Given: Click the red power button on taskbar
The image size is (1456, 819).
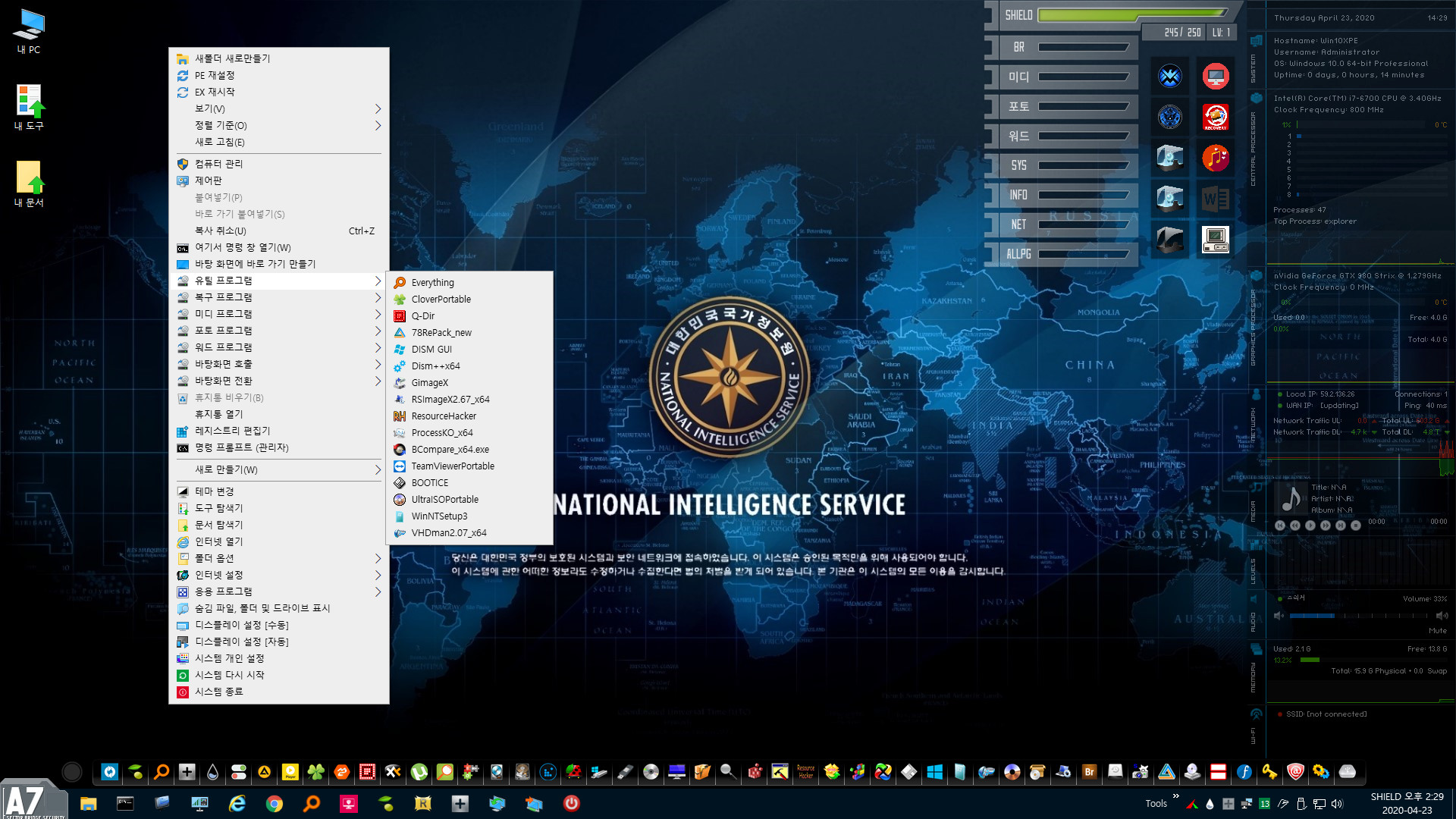Looking at the screenshot, I should (571, 804).
